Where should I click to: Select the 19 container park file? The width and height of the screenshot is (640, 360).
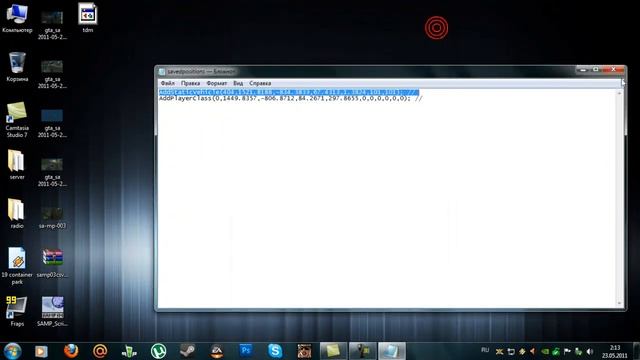17,266
